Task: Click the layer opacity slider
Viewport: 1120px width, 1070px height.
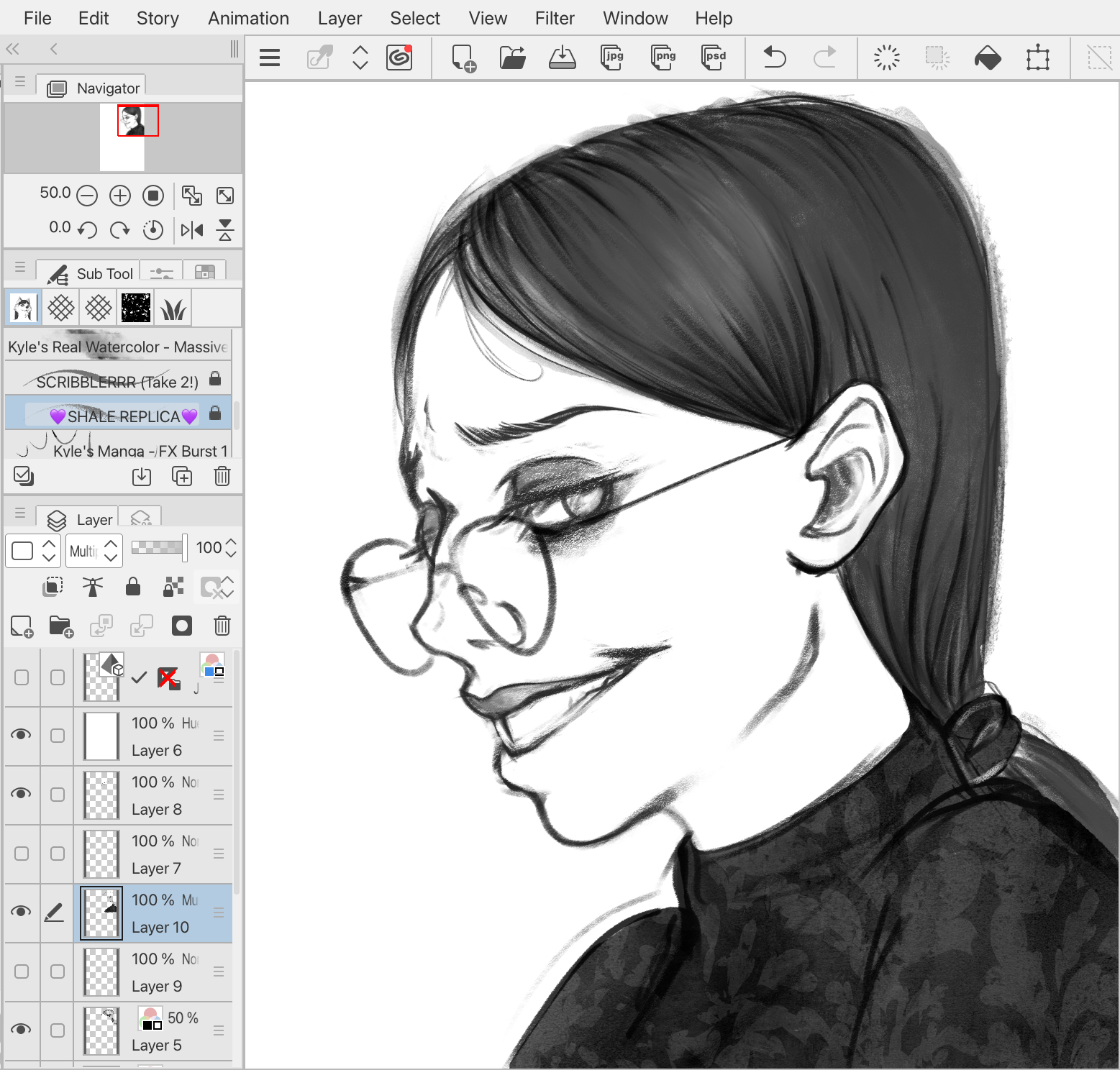Action: click(159, 548)
